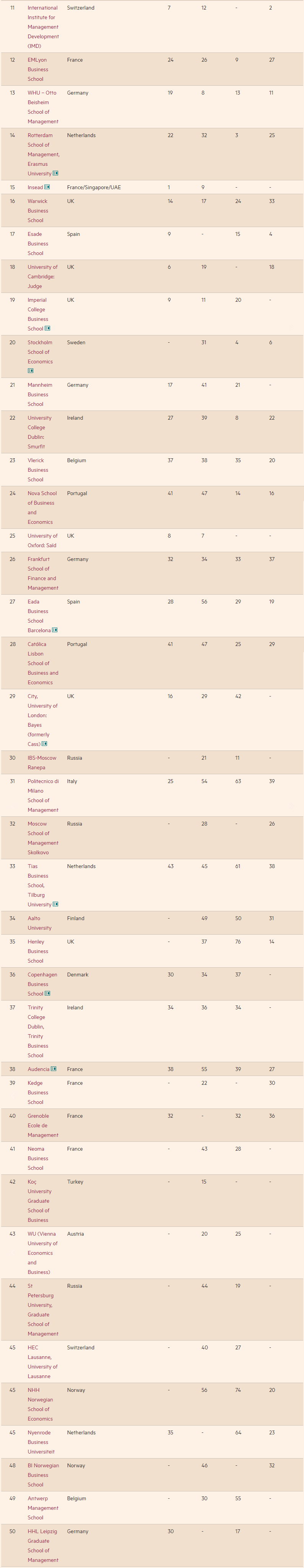Screen dimensions: 304x1568
Task: Open the profile icon beside Eada Business School Barcelona
Action: pos(55,630)
